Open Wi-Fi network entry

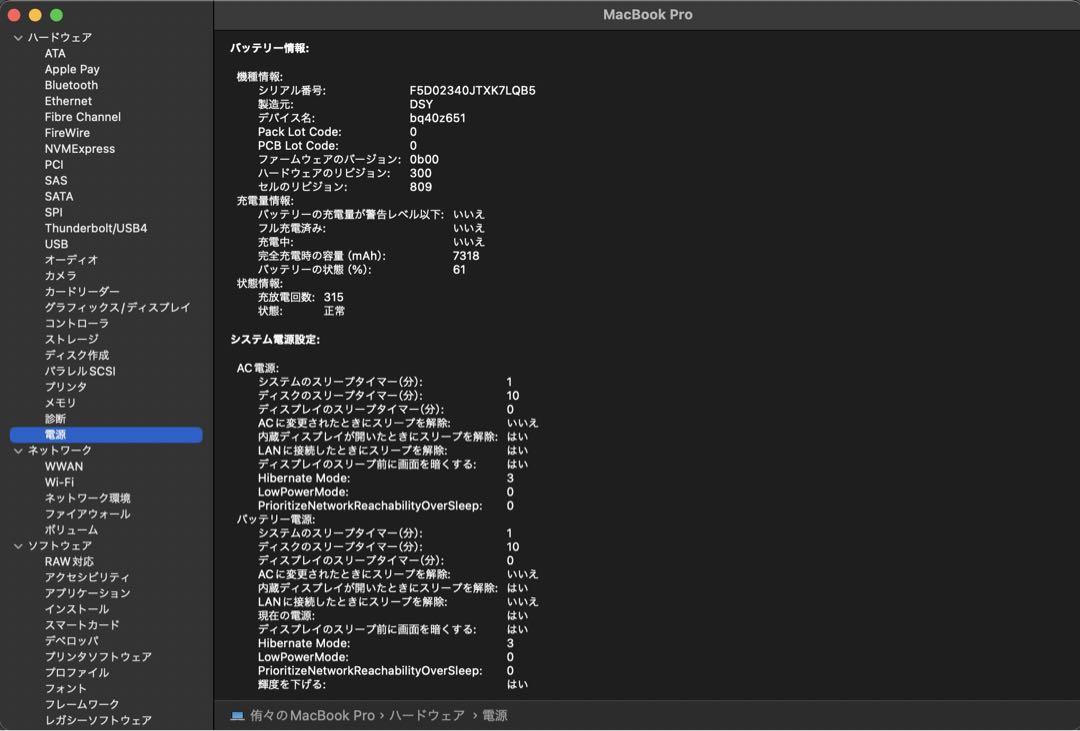click(59, 482)
